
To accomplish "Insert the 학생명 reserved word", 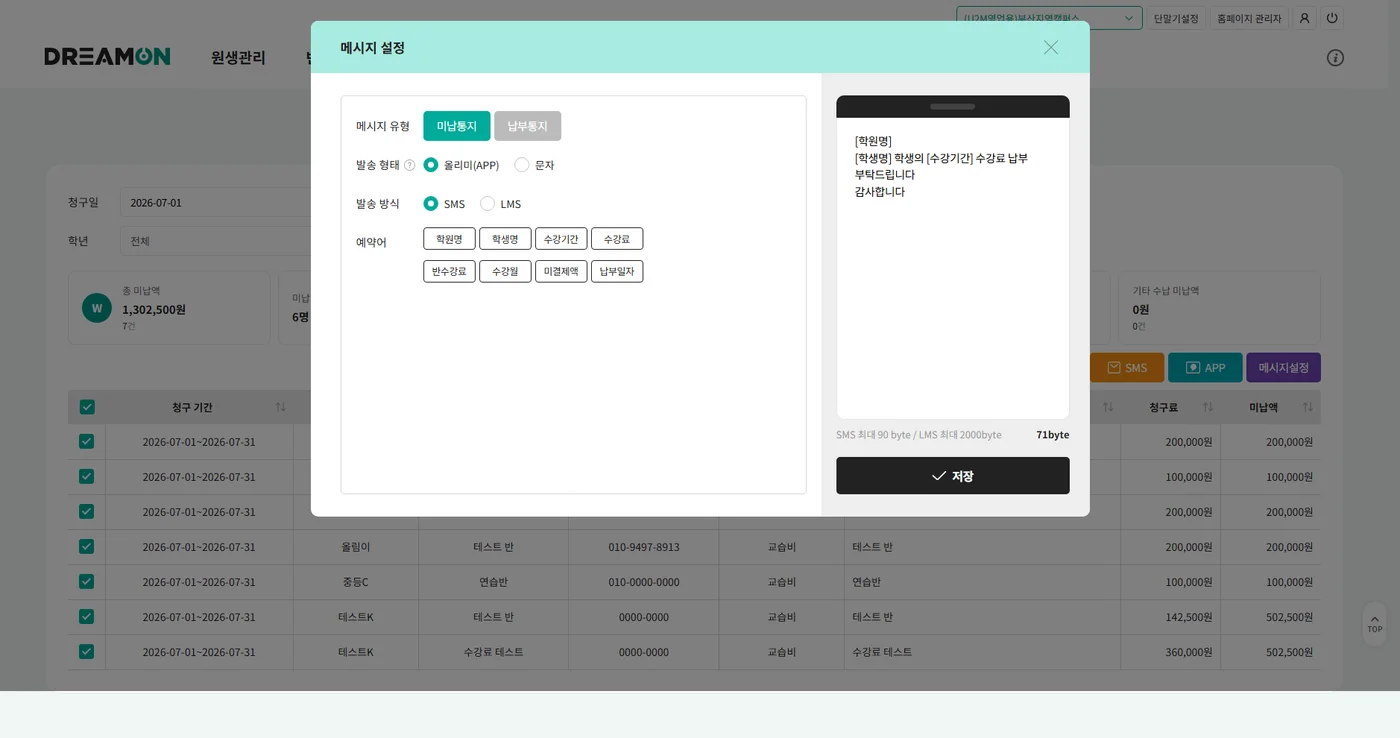I will click(x=505, y=239).
